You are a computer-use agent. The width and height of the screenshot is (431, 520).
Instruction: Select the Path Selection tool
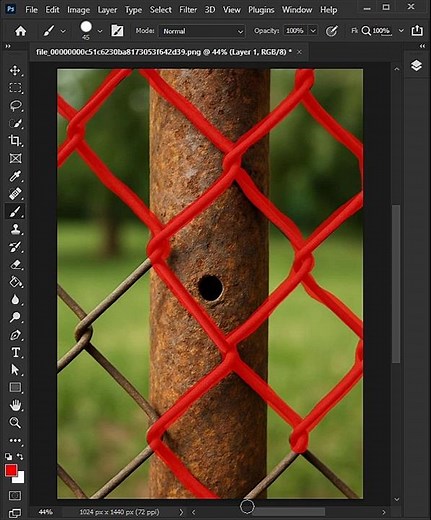pos(15,370)
